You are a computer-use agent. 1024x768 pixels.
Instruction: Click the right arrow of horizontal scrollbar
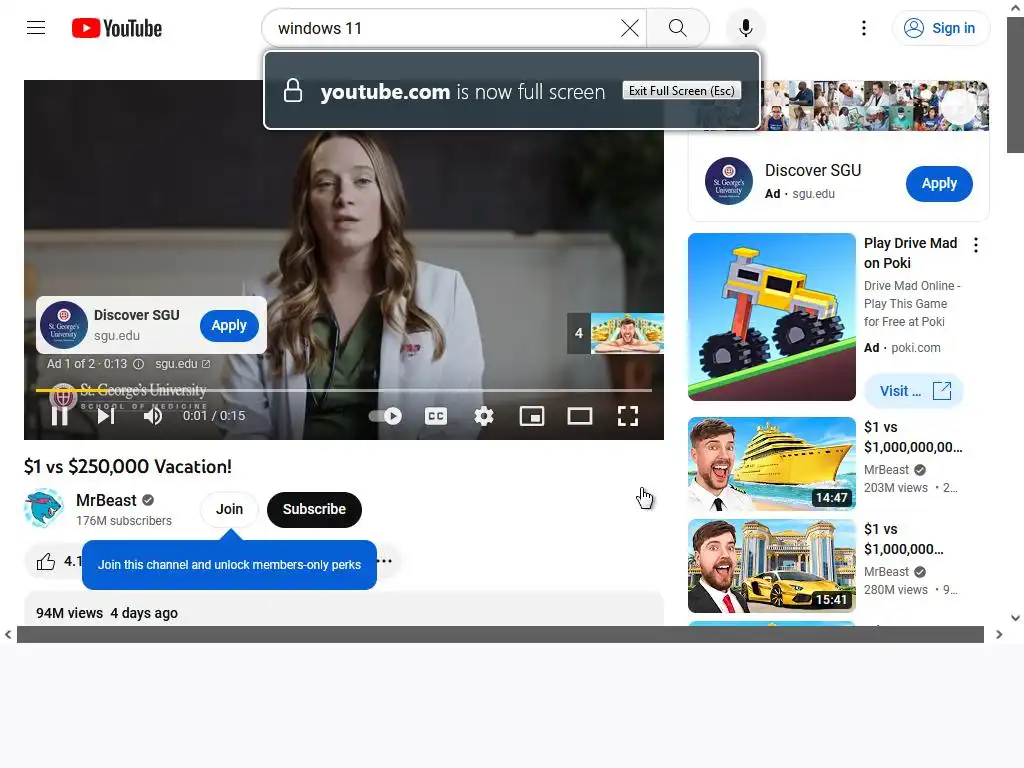[x=999, y=634]
